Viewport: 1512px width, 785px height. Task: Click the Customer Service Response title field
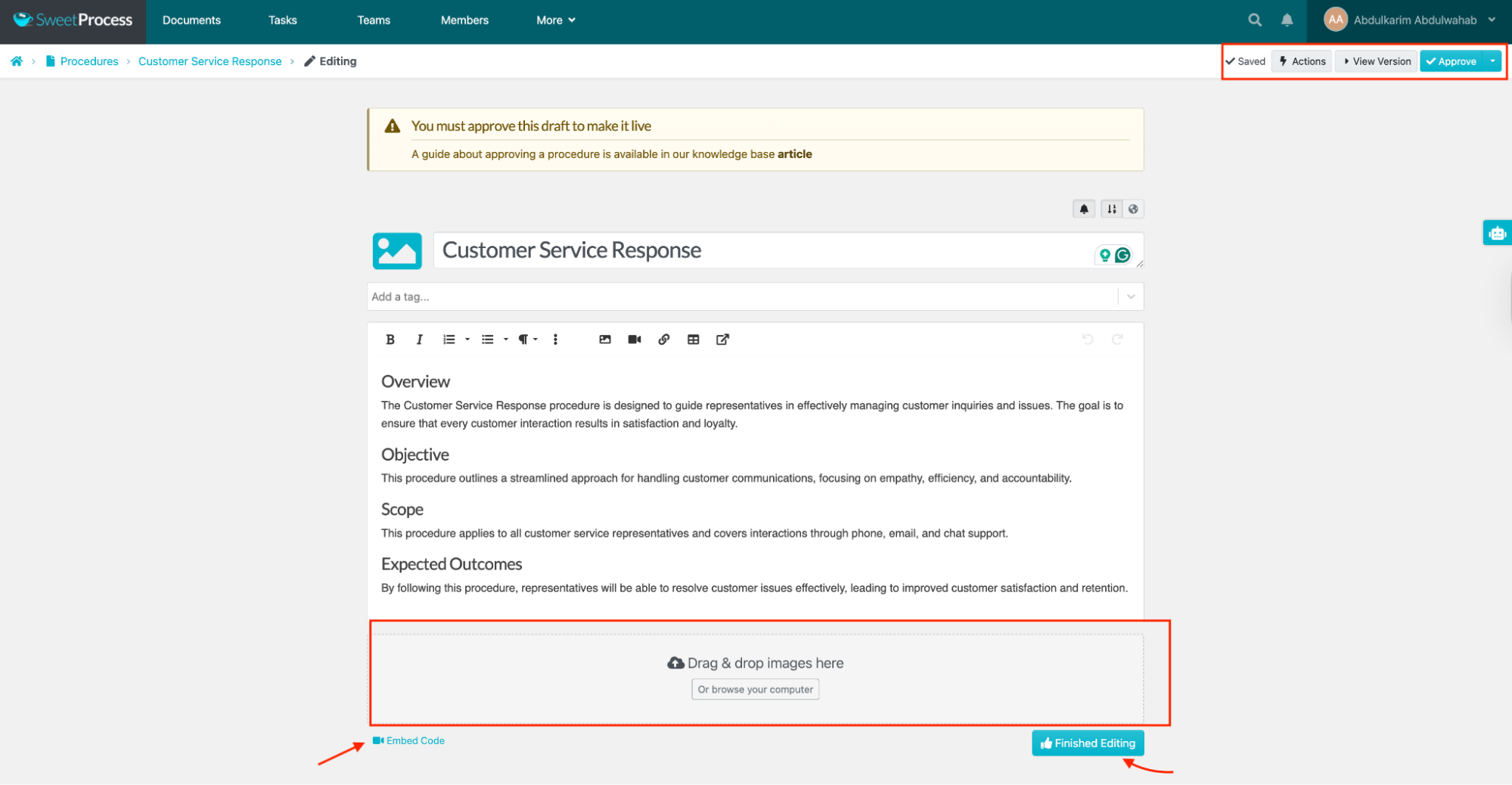(756, 250)
